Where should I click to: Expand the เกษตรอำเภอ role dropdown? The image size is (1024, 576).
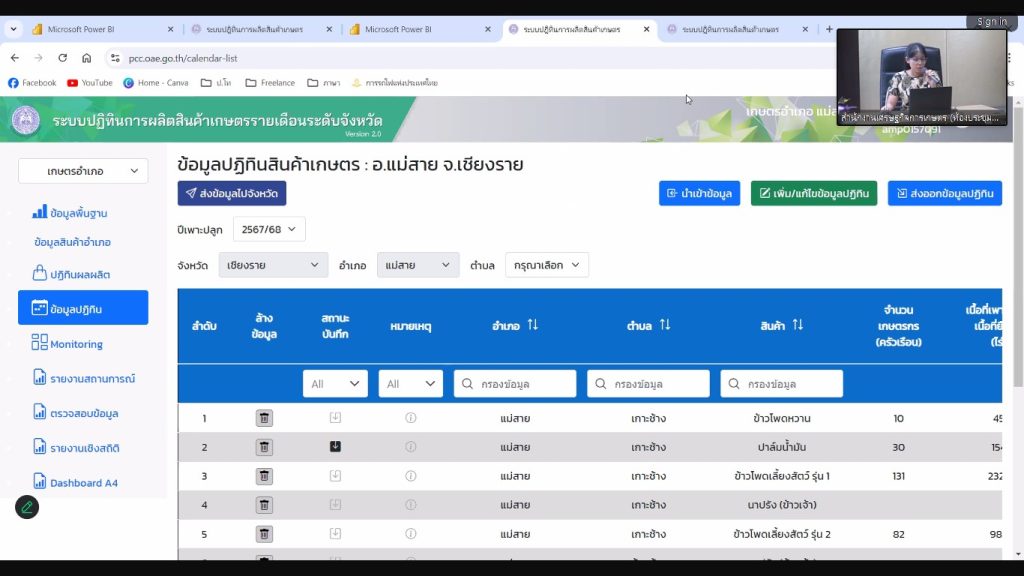tap(83, 171)
